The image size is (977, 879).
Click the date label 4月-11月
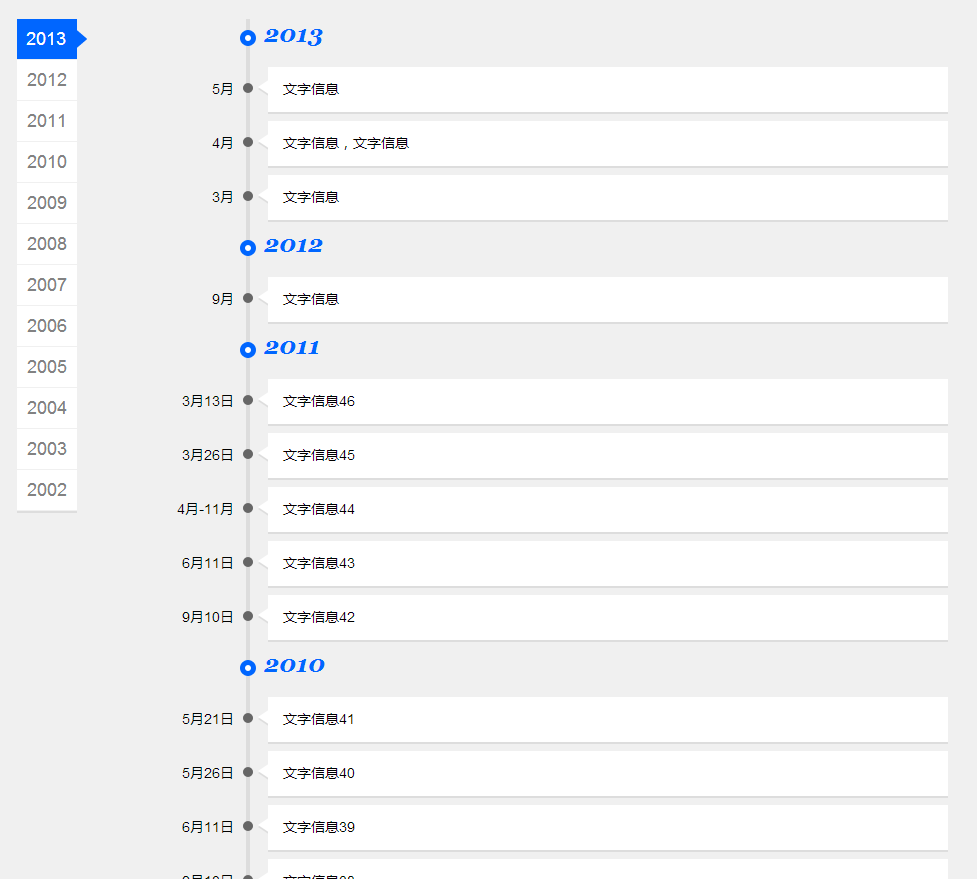205,510
